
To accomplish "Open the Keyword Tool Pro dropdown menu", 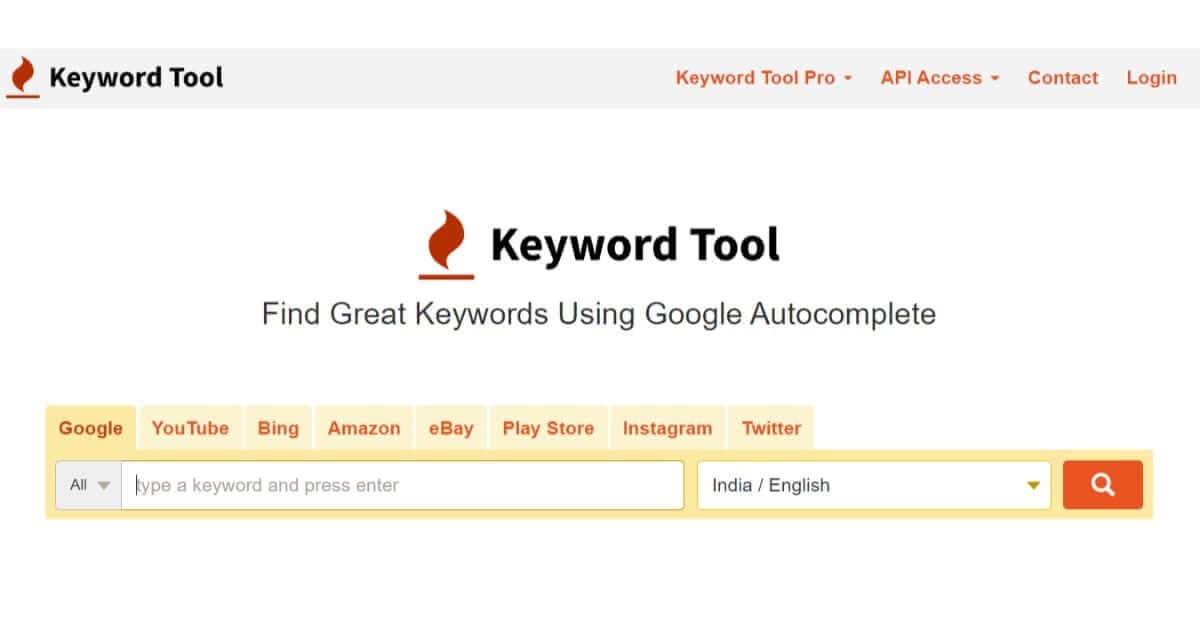I will coord(764,78).
